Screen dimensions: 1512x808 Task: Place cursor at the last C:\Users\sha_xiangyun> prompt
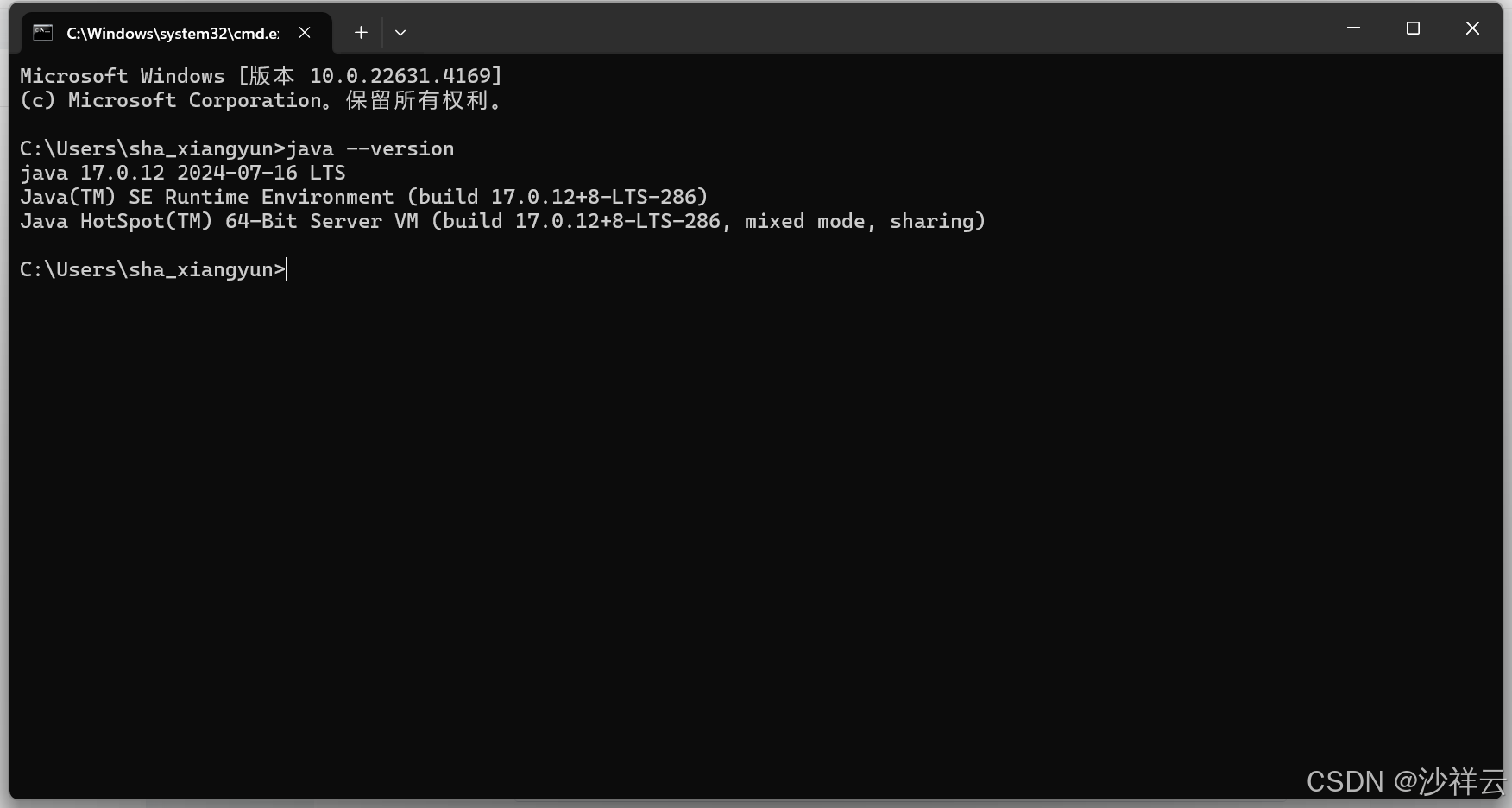[287, 269]
